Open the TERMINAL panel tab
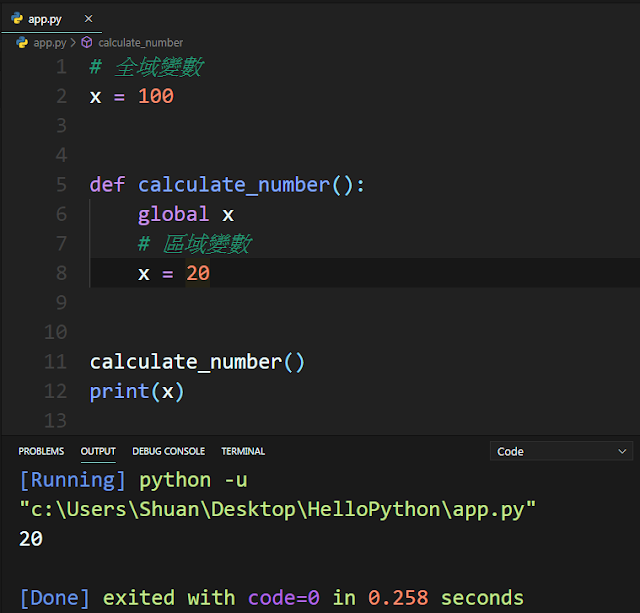The width and height of the screenshot is (640, 613). 243,451
